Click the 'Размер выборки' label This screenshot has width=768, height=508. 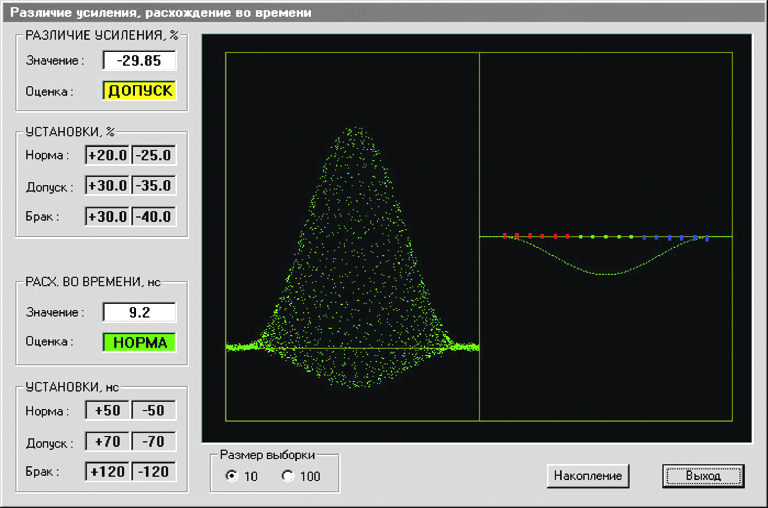[267, 455]
